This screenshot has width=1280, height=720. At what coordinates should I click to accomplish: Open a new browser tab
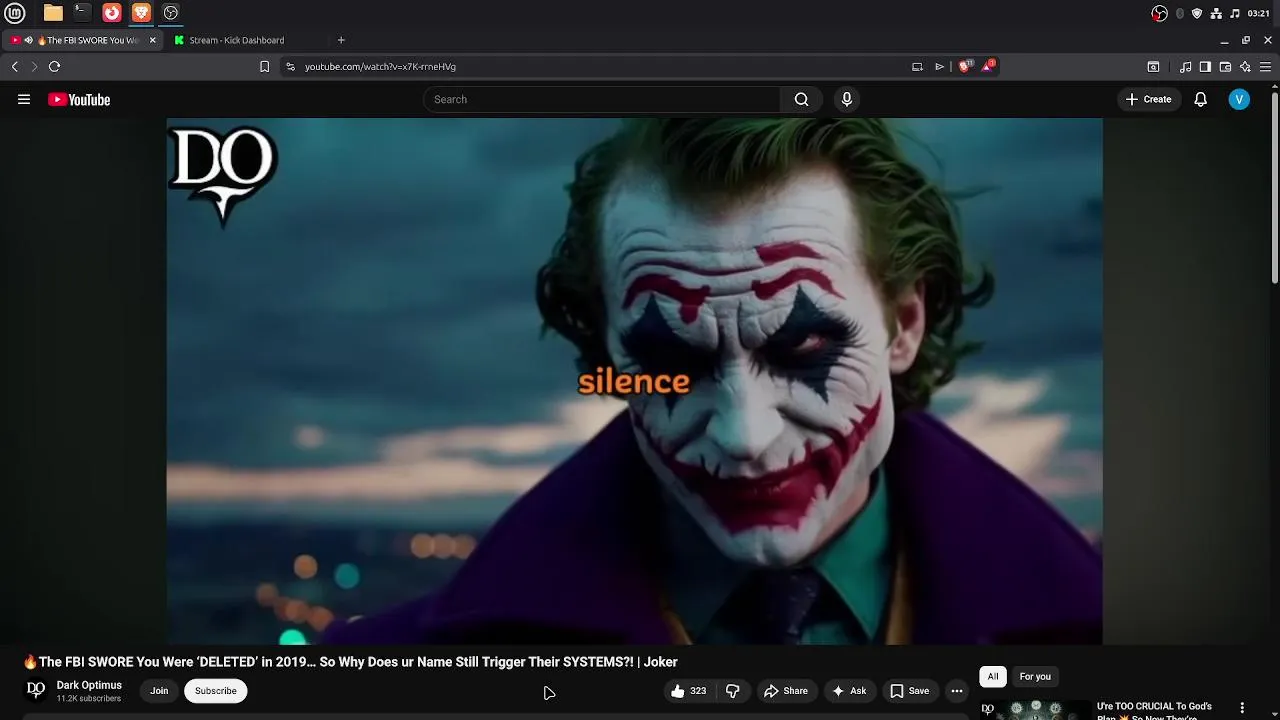(341, 40)
